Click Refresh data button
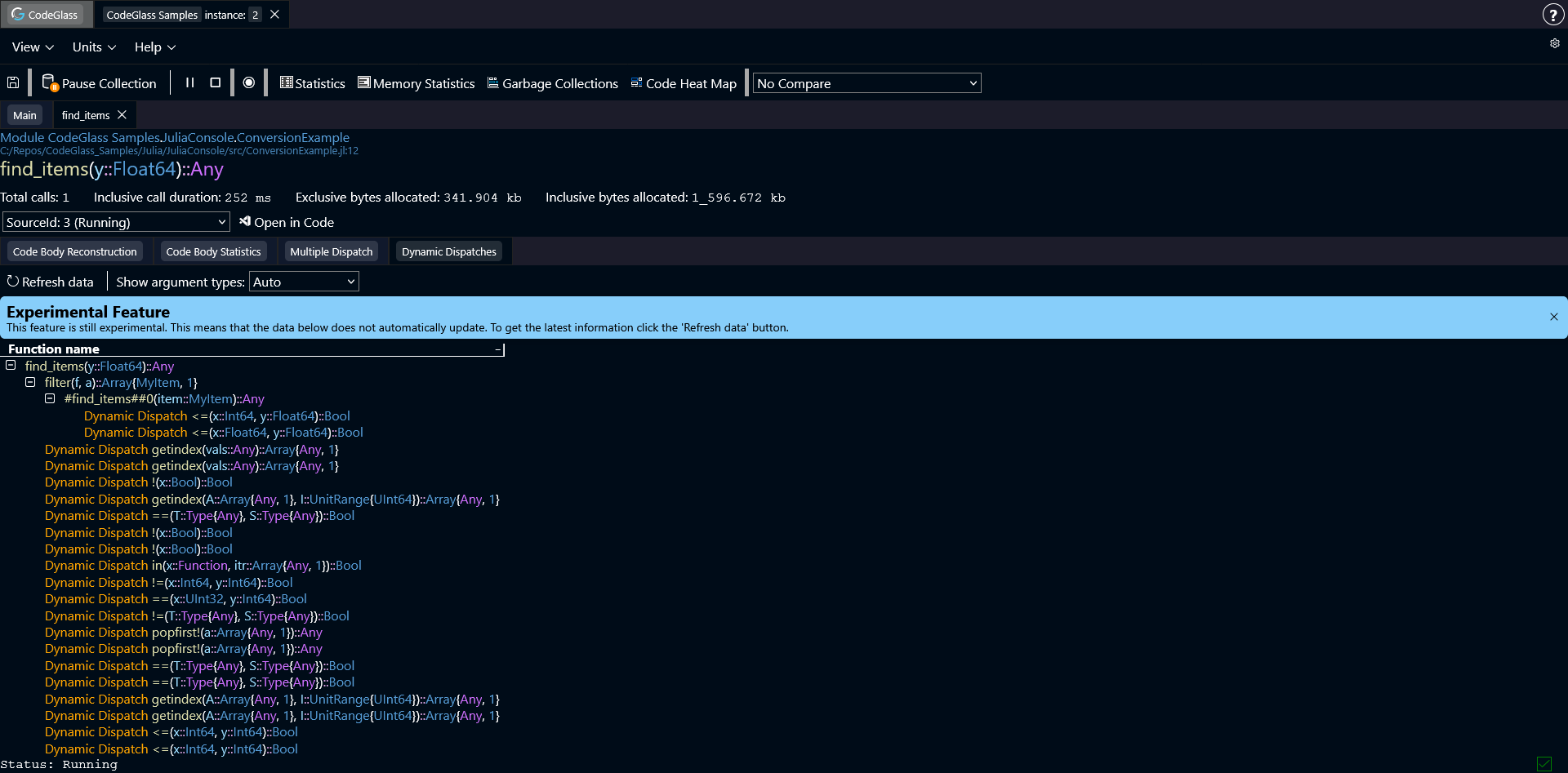Screen dimensions: 1568x773 click(x=51, y=282)
